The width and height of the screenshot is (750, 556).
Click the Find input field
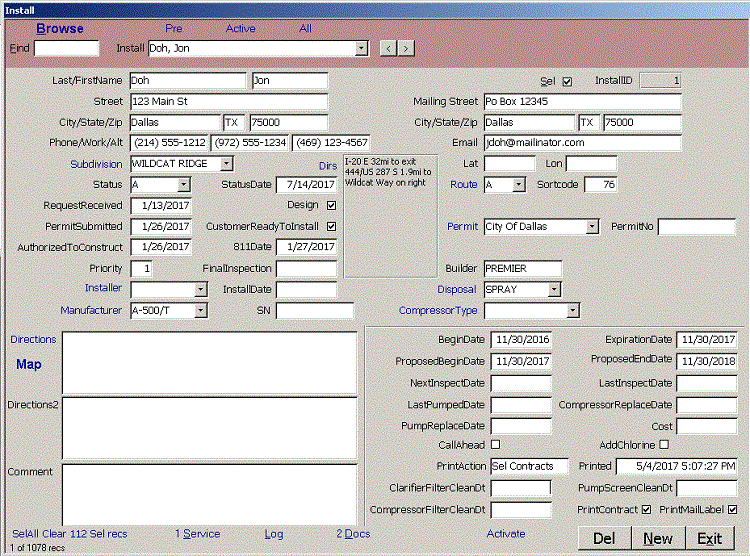67,48
